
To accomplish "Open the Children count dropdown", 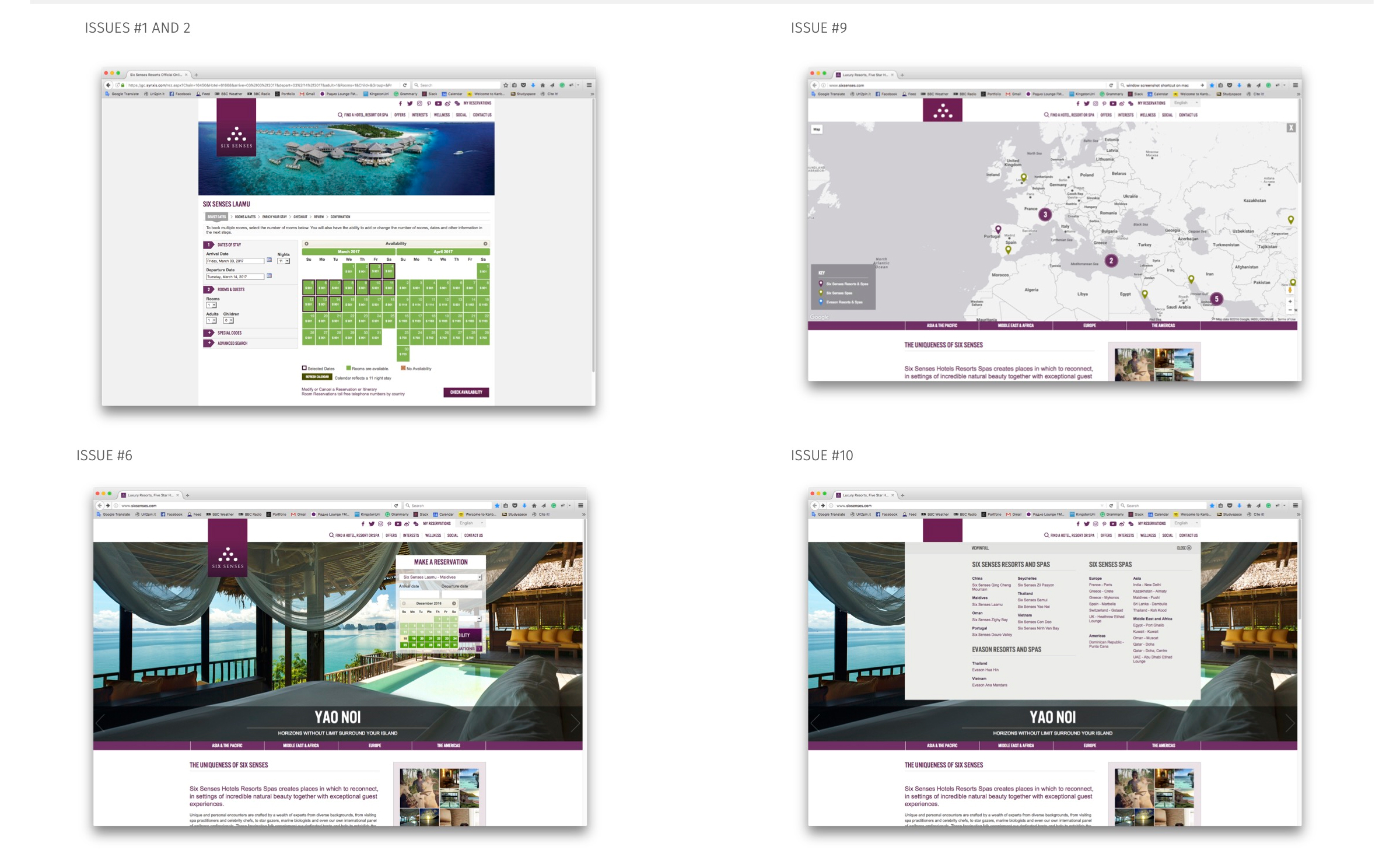I will pyautogui.click(x=228, y=320).
